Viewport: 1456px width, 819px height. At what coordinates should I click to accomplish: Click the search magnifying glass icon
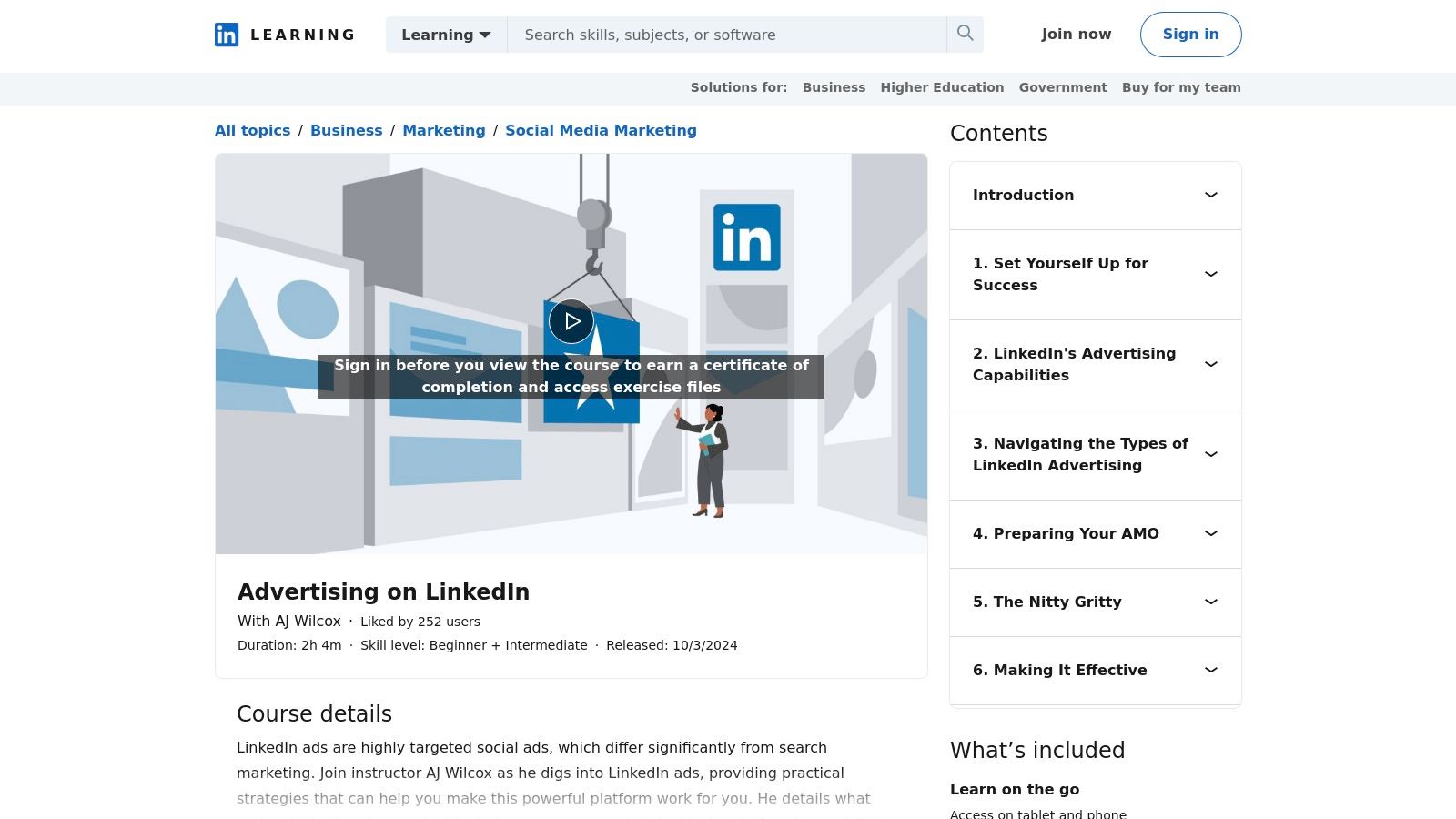[x=965, y=34]
